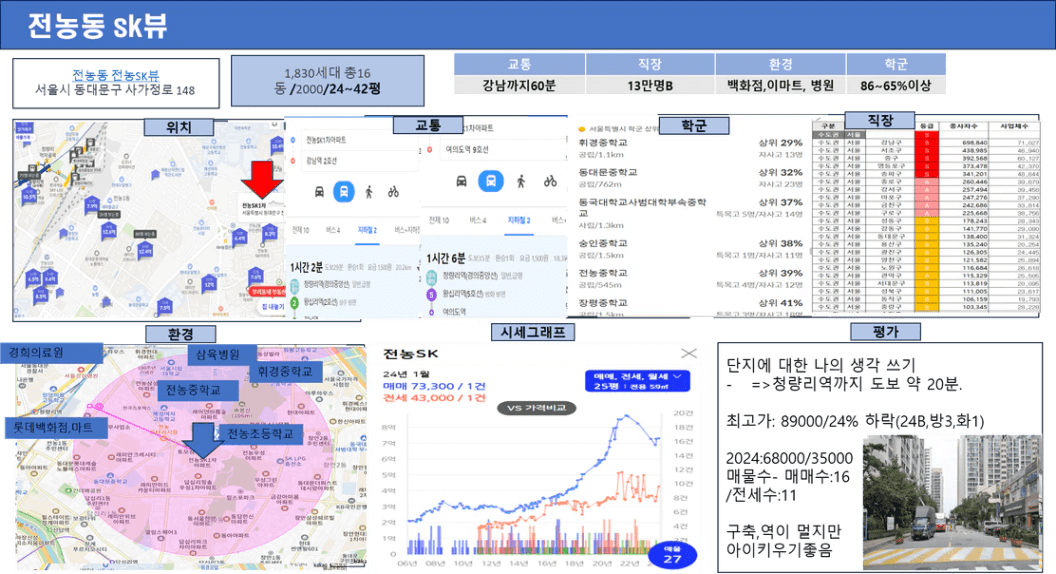Click the red destination dot beside 여의도역 9호선

[429, 150]
